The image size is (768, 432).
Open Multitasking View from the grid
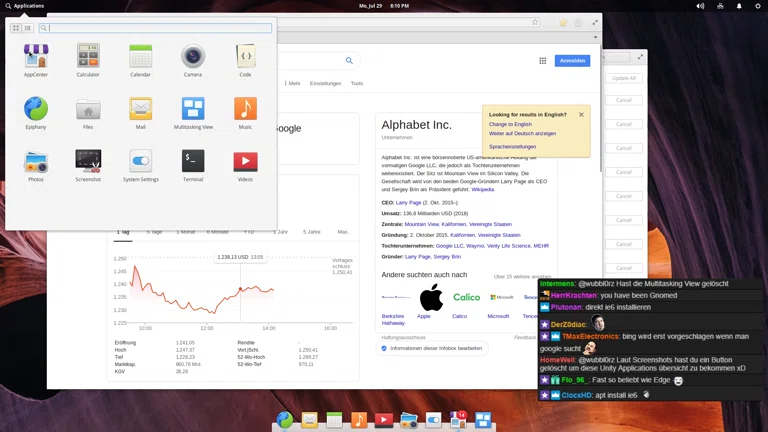tap(193, 113)
